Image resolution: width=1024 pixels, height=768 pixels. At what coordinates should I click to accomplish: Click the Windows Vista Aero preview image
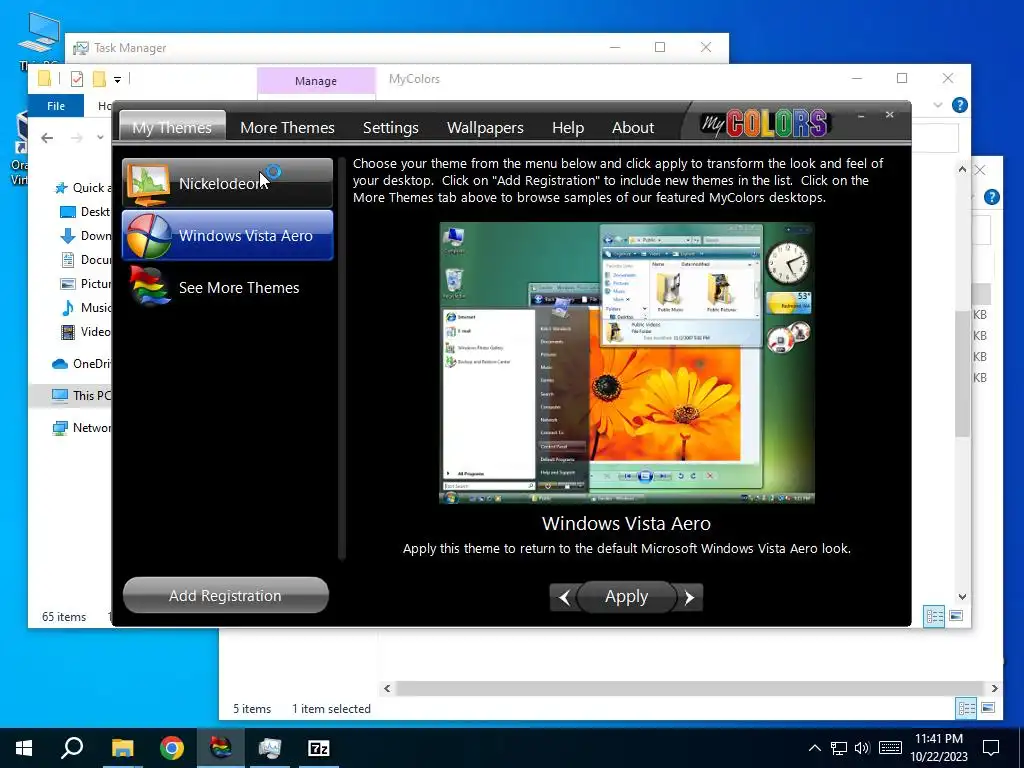pyautogui.click(x=627, y=362)
